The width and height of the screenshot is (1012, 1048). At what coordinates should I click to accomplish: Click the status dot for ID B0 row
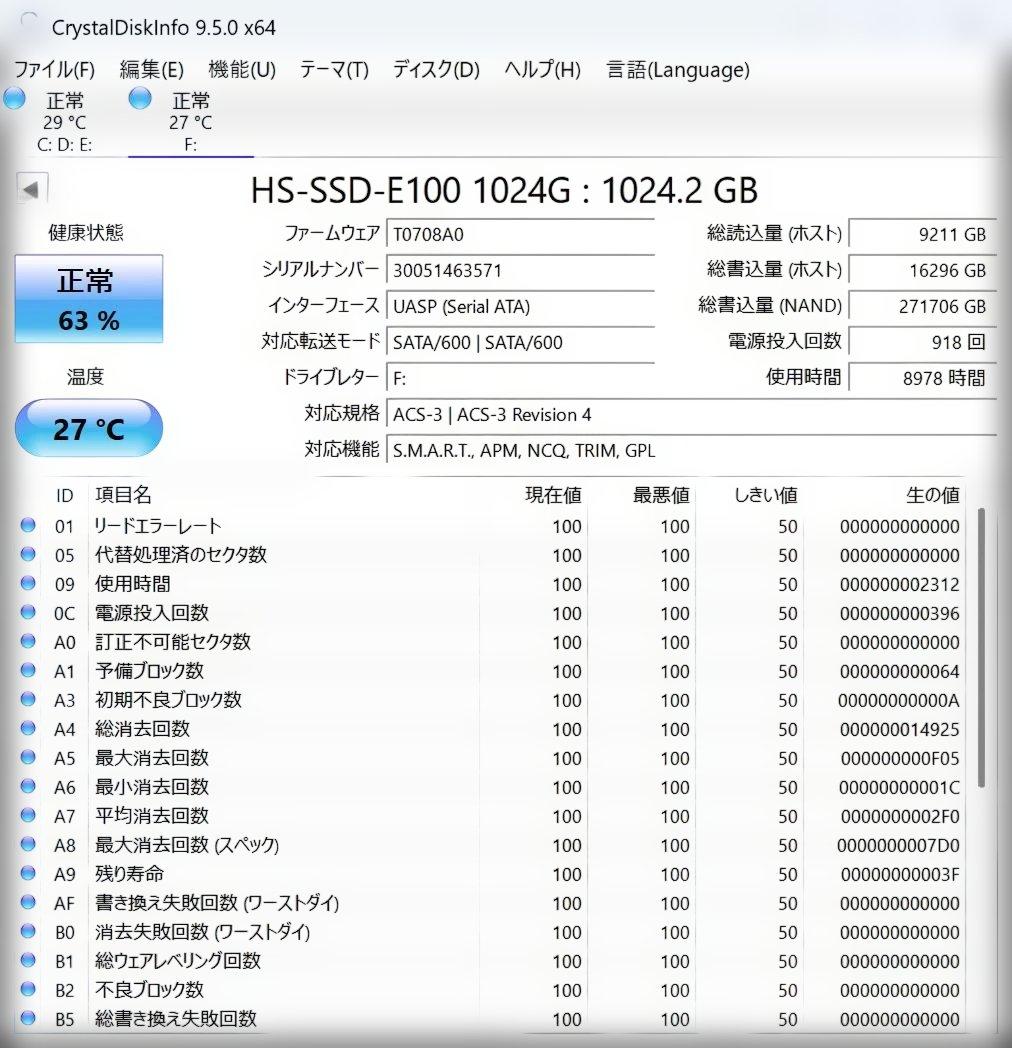[28, 931]
